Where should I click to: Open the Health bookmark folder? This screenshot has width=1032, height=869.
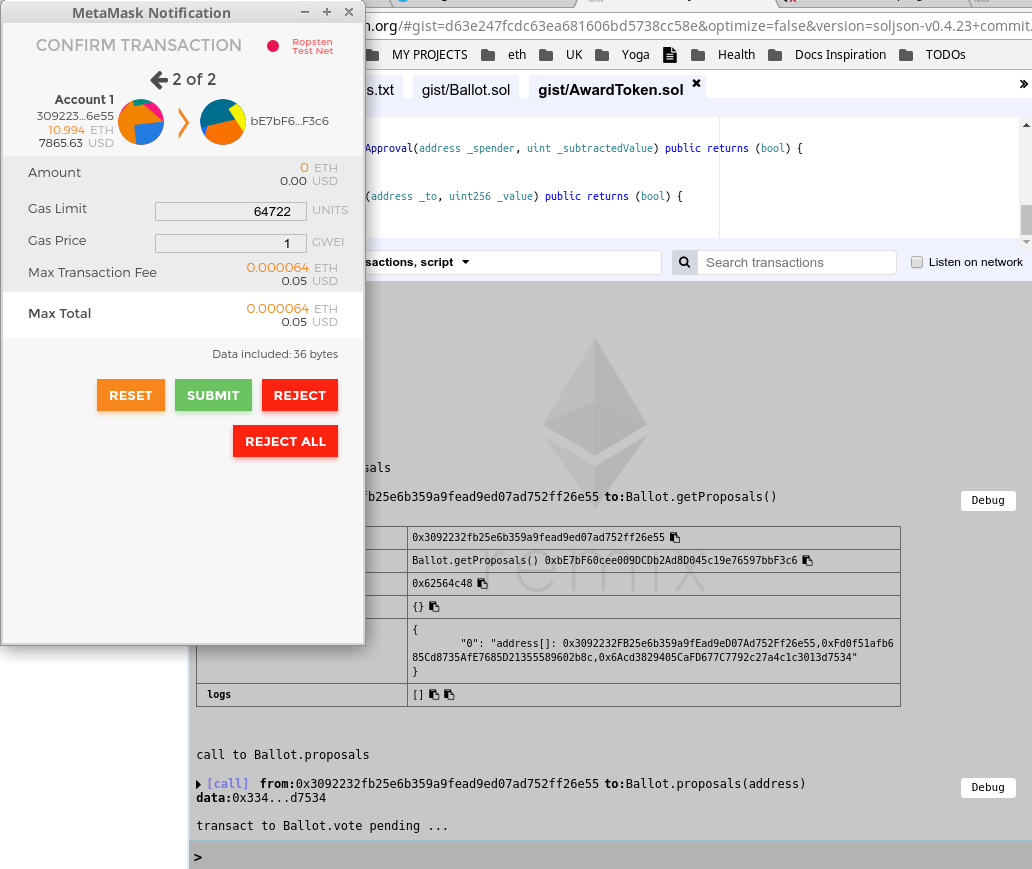pyautogui.click(x=723, y=55)
